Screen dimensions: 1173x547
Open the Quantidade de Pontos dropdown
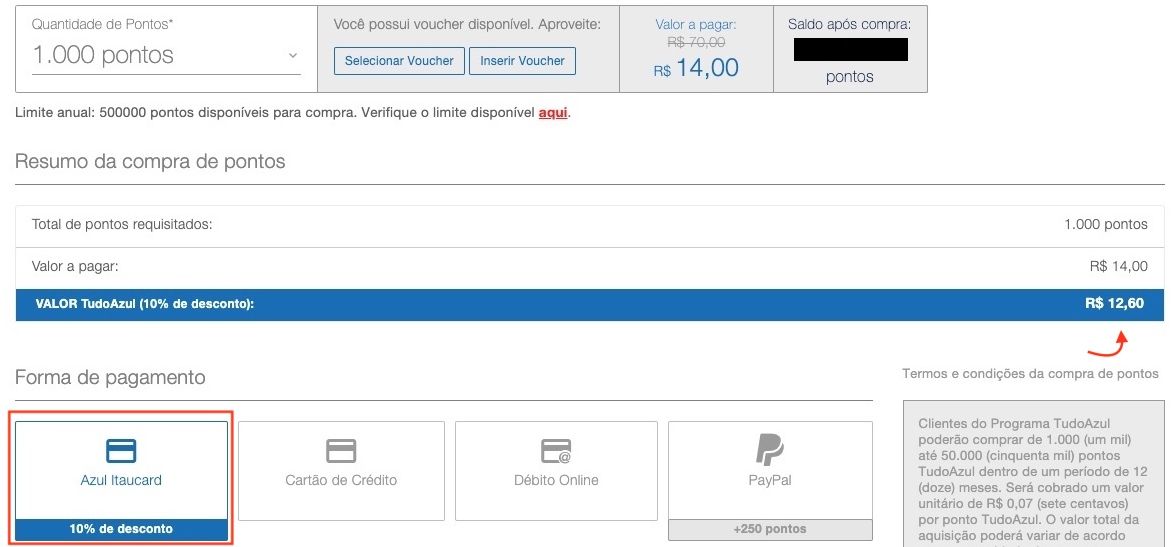[x=165, y=55]
